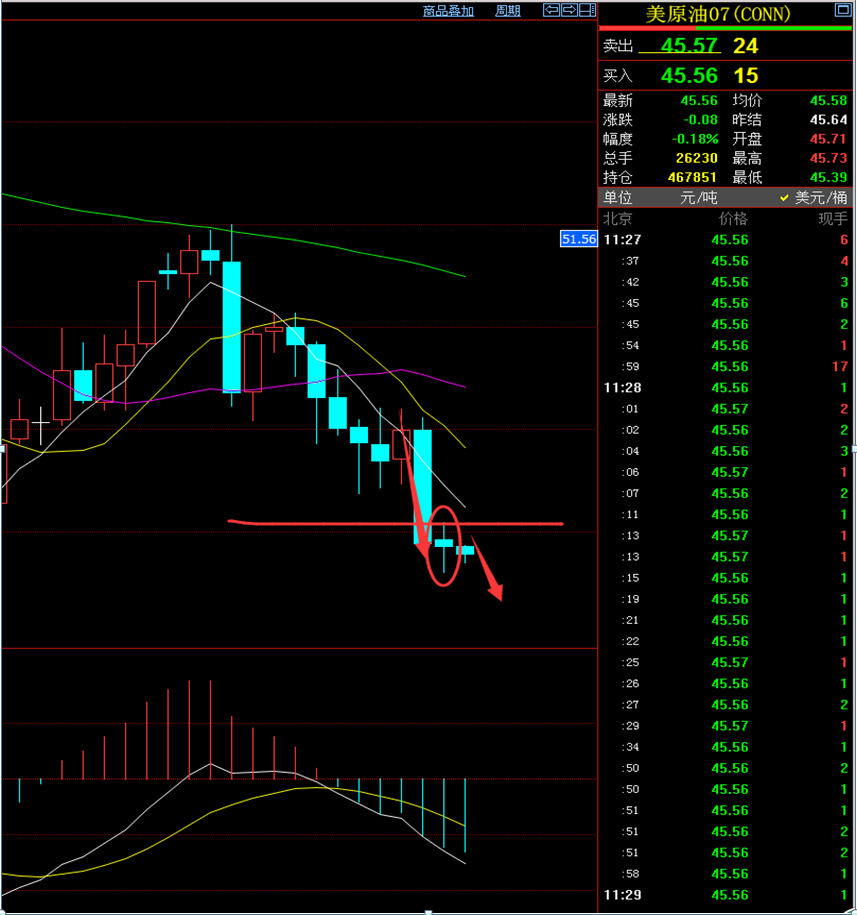
Task: Click the 北京 time column header
Action: (618, 219)
